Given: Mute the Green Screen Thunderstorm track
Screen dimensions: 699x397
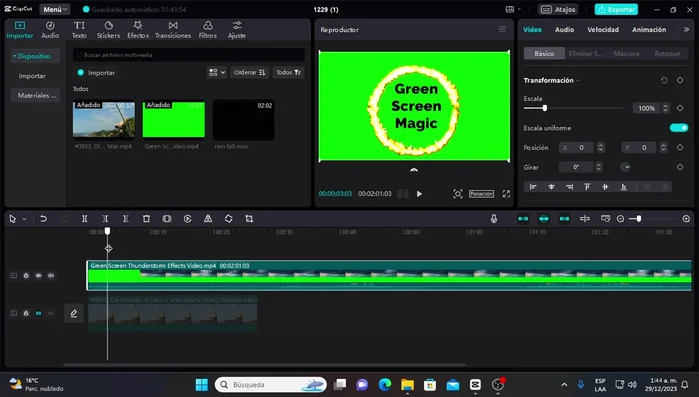Looking at the screenshot, I should pyautogui.click(x=51, y=276).
